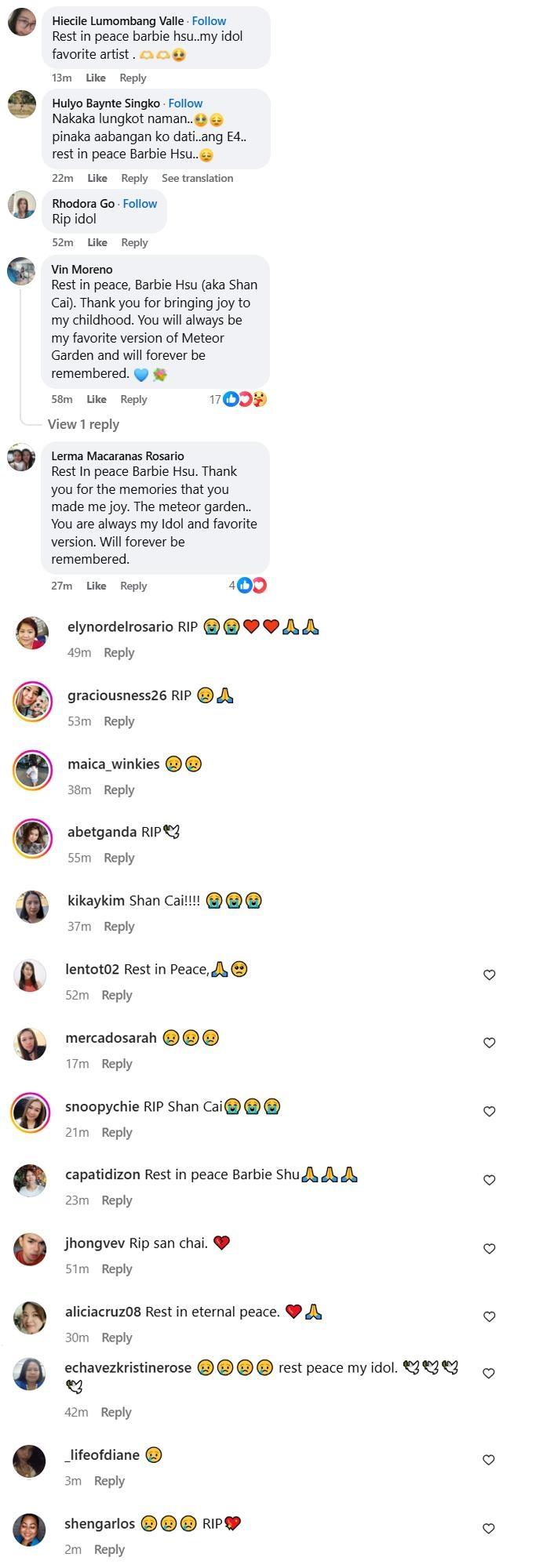Heart snoopychie's RIP Shan Cai comment
543x1568 pixels.
[489, 1111]
